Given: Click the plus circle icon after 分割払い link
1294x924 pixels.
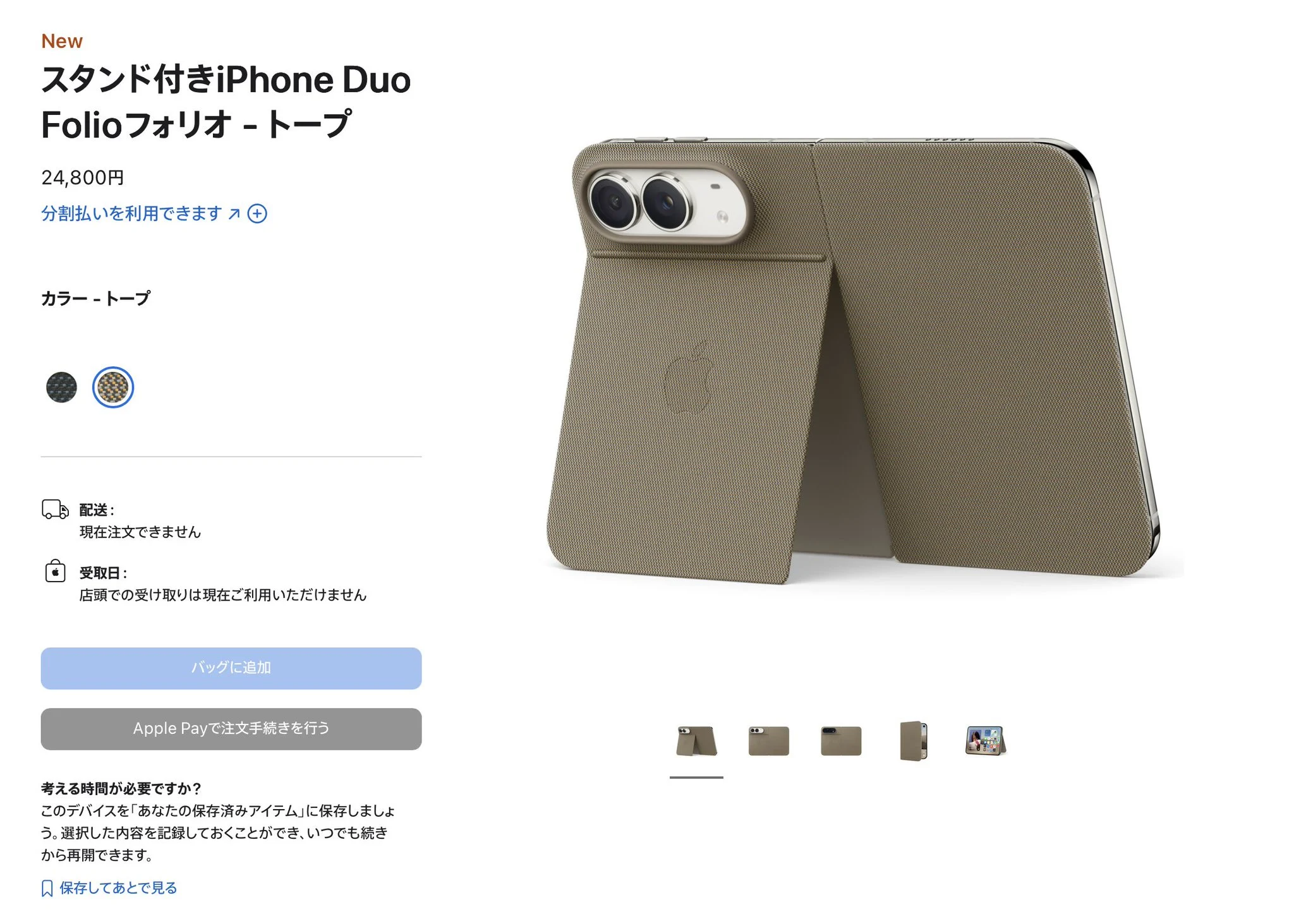Looking at the screenshot, I should [x=257, y=213].
